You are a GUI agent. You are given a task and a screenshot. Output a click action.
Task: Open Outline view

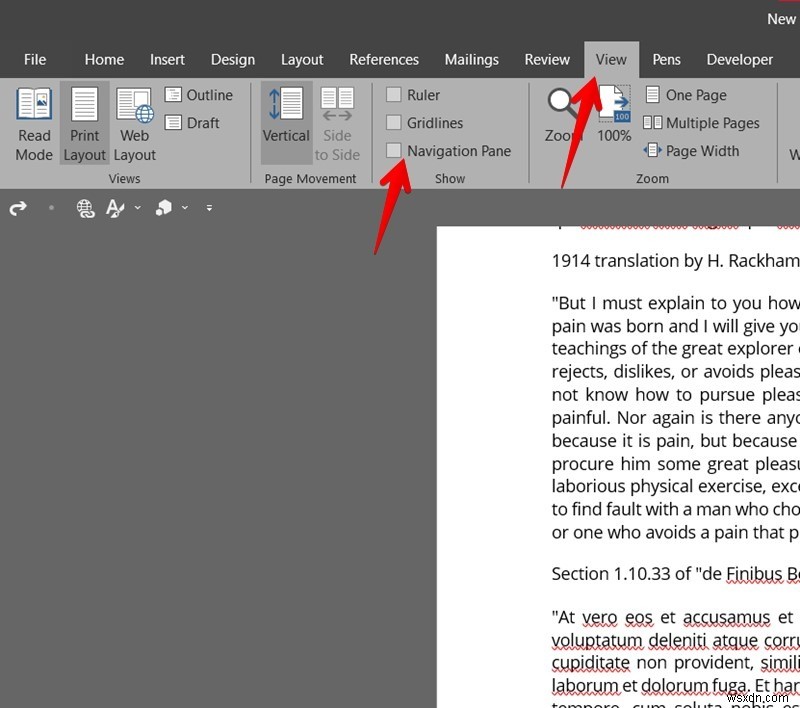tap(199, 95)
